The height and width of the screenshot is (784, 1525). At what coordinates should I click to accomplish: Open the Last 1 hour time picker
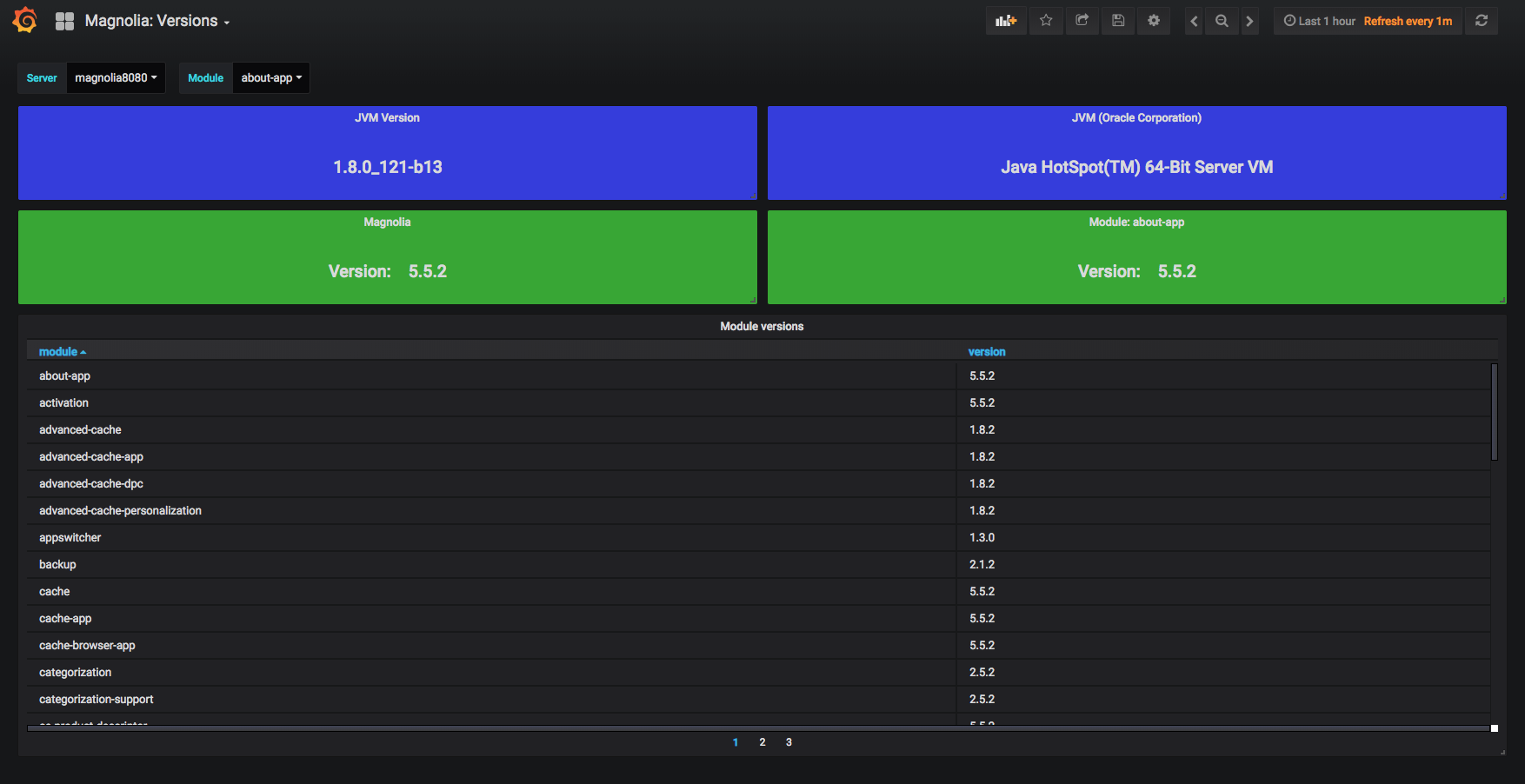click(1323, 20)
